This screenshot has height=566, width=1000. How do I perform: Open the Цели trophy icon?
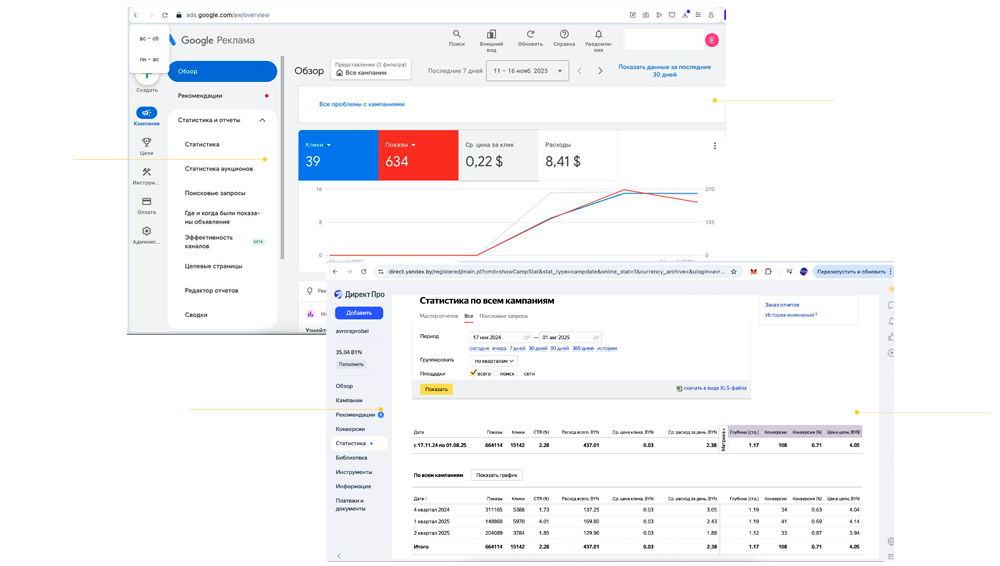click(x=146, y=143)
